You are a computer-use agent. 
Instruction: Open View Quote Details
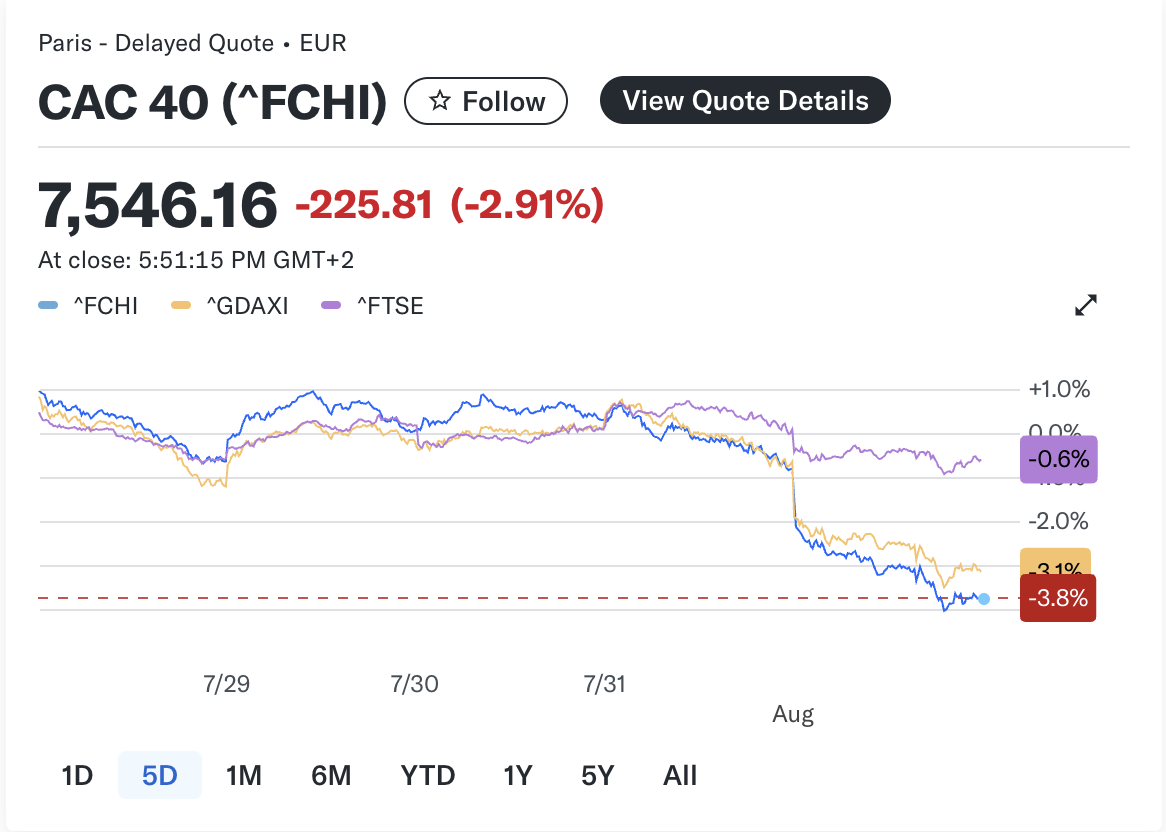click(745, 100)
